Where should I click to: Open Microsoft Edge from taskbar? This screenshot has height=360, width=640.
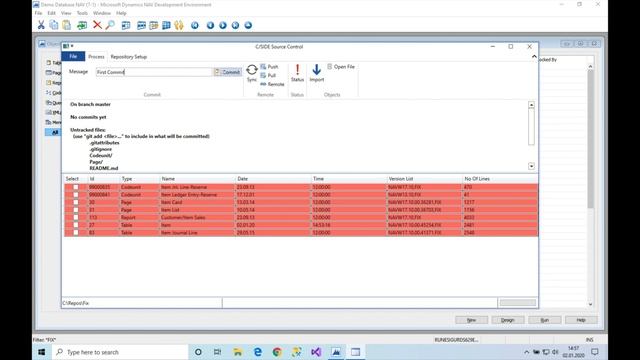pos(258,352)
